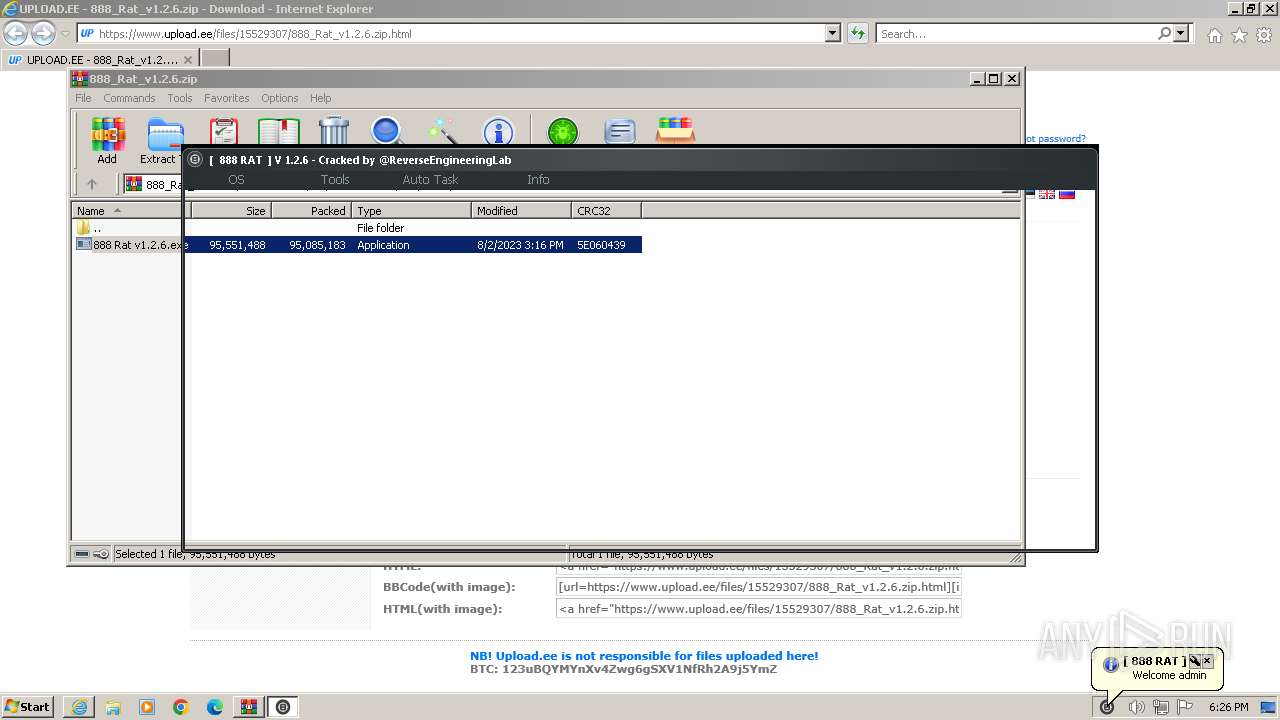This screenshot has width=1280, height=720.
Task: Click the Russian flag language icon
Action: tap(1067, 193)
